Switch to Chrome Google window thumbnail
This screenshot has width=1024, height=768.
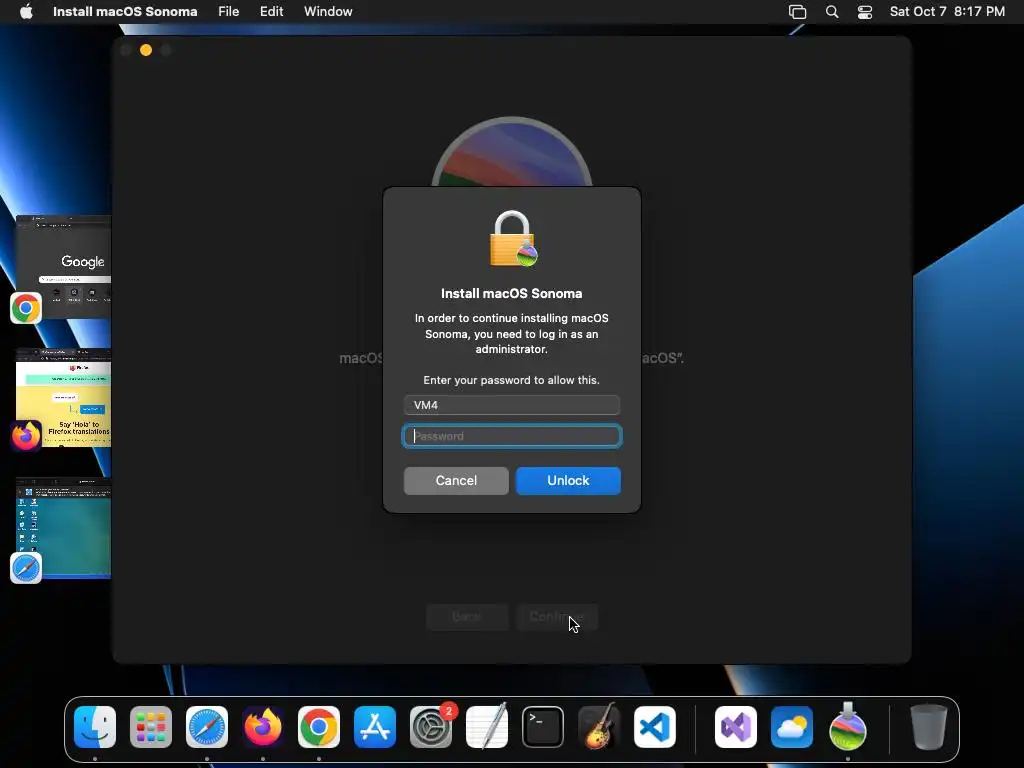tap(63, 266)
